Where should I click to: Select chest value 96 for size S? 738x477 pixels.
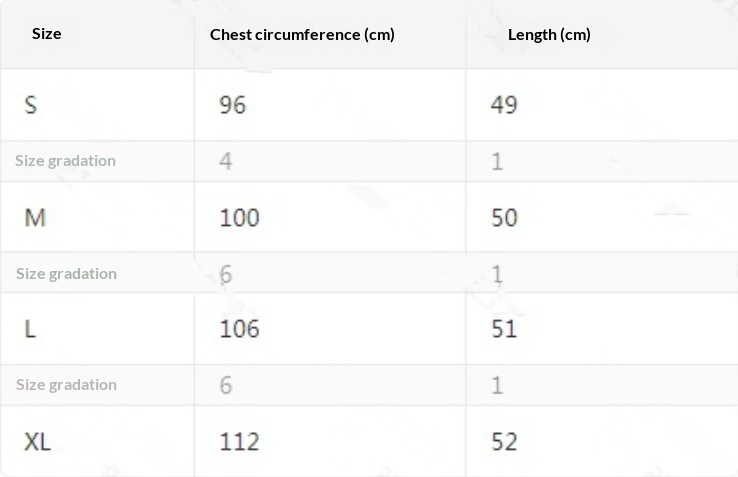[232, 104]
